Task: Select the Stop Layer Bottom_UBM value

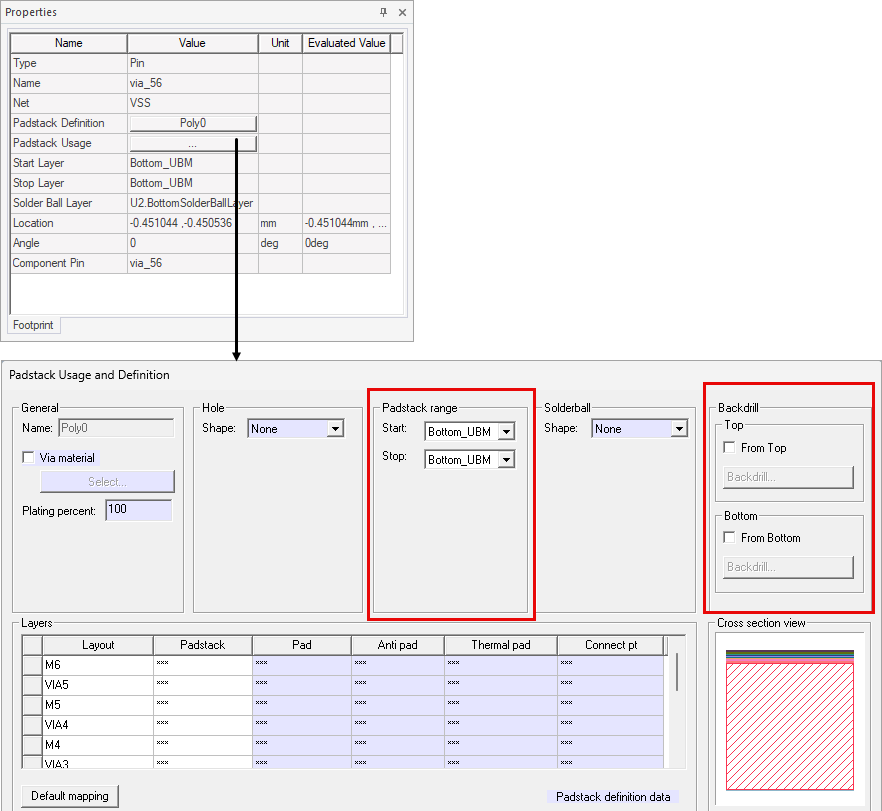Action: click(x=193, y=183)
